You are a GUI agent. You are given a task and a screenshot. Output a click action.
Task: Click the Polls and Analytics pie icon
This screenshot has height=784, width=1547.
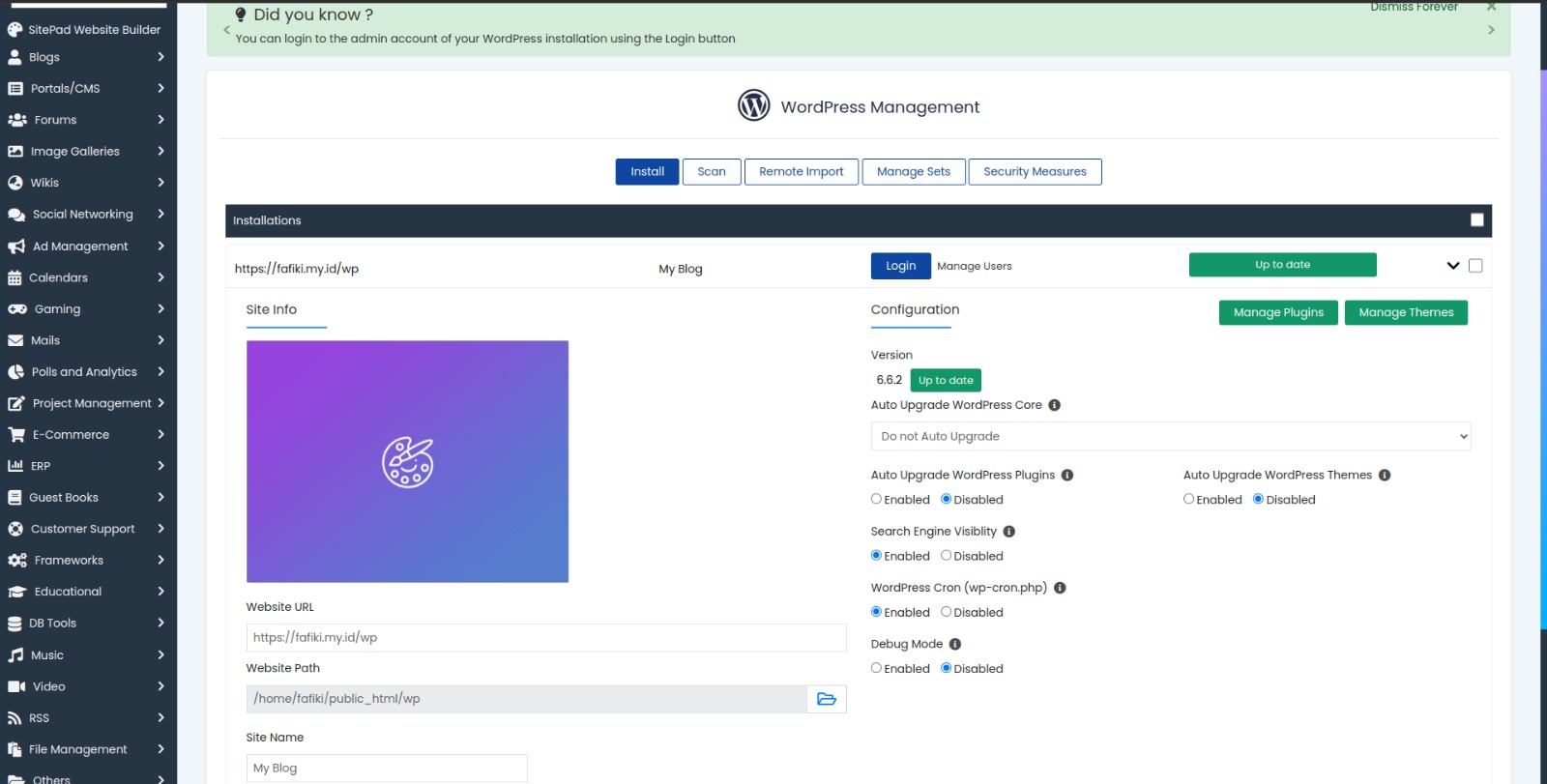(x=15, y=372)
